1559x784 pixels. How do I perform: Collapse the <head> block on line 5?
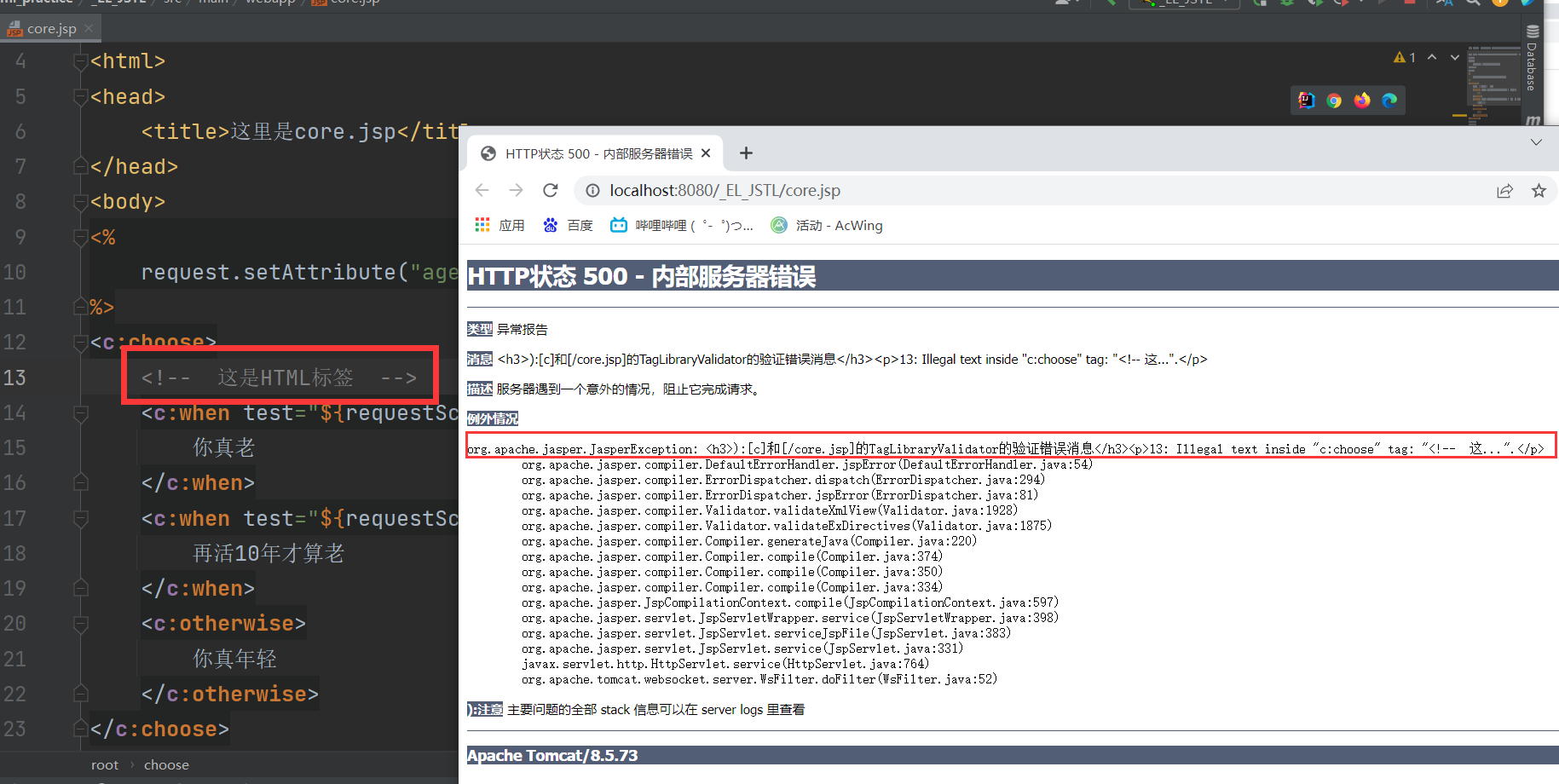81,96
